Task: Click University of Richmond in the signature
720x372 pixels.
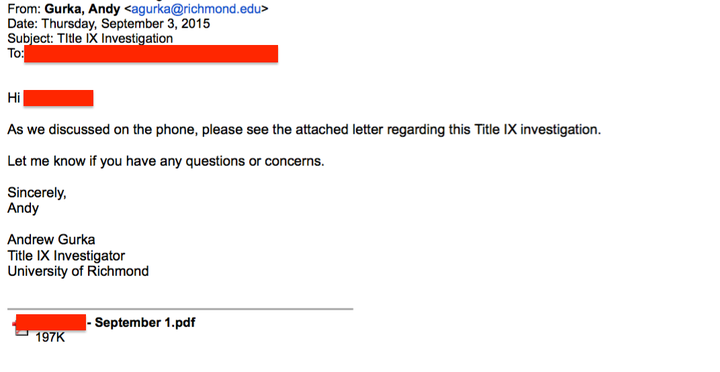Action: coord(78,271)
